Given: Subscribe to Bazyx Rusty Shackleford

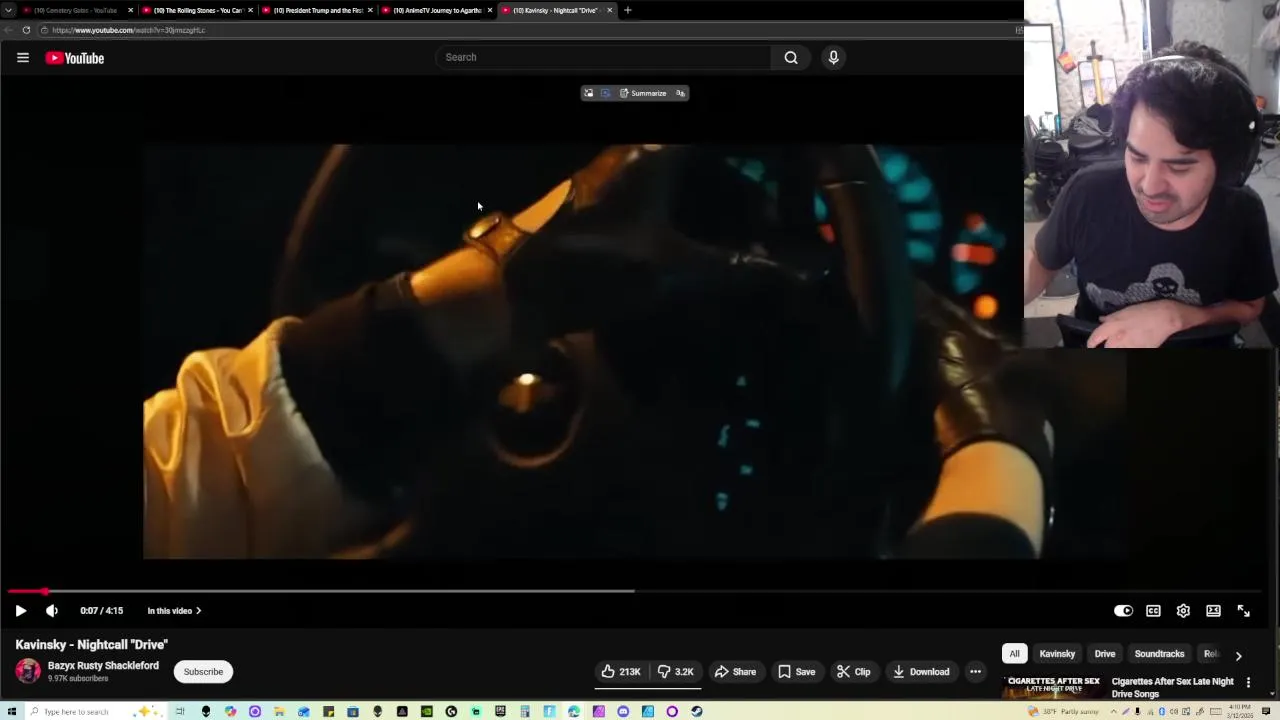Looking at the screenshot, I should tap(203, 671).
